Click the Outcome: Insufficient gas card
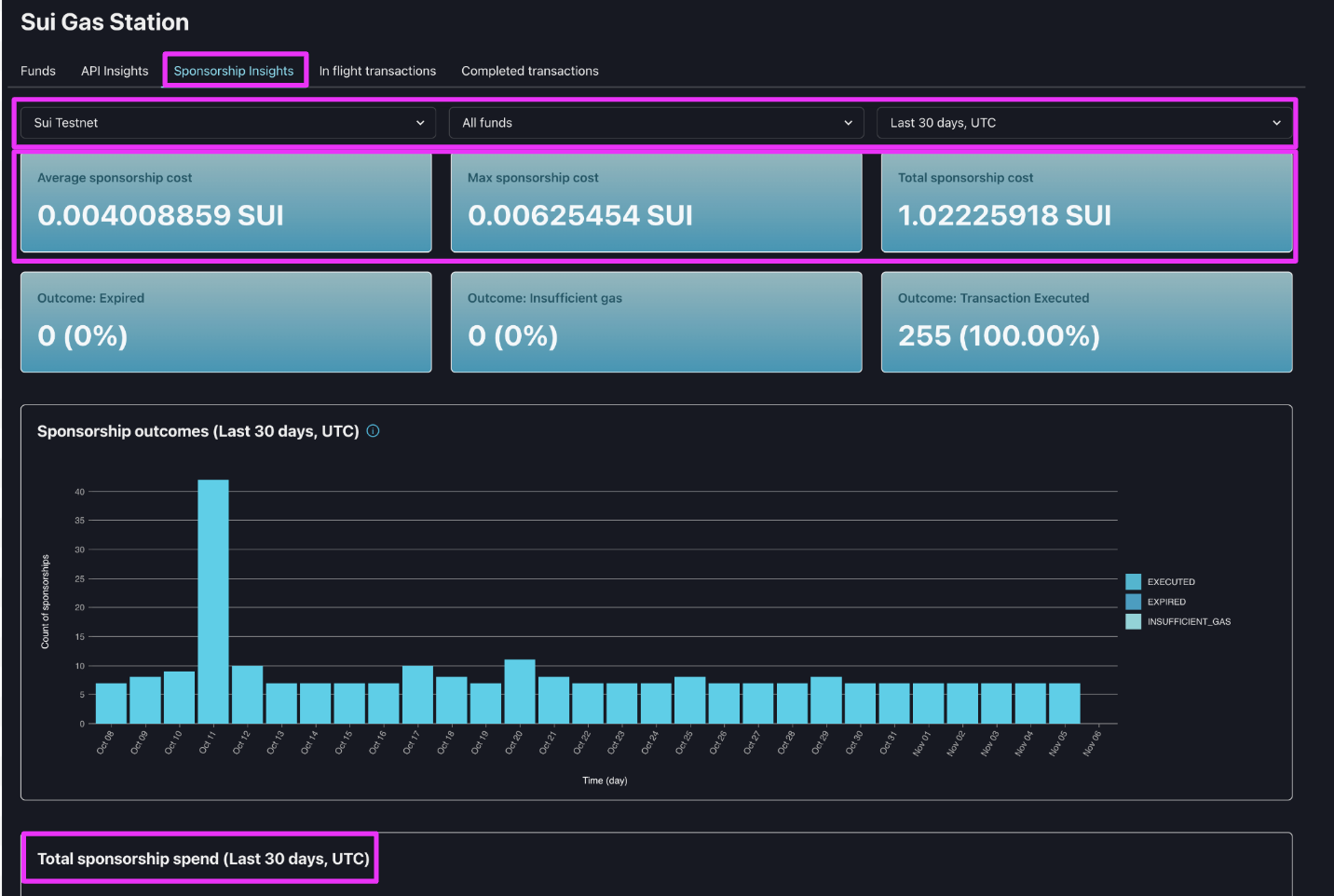 point(657,322)
